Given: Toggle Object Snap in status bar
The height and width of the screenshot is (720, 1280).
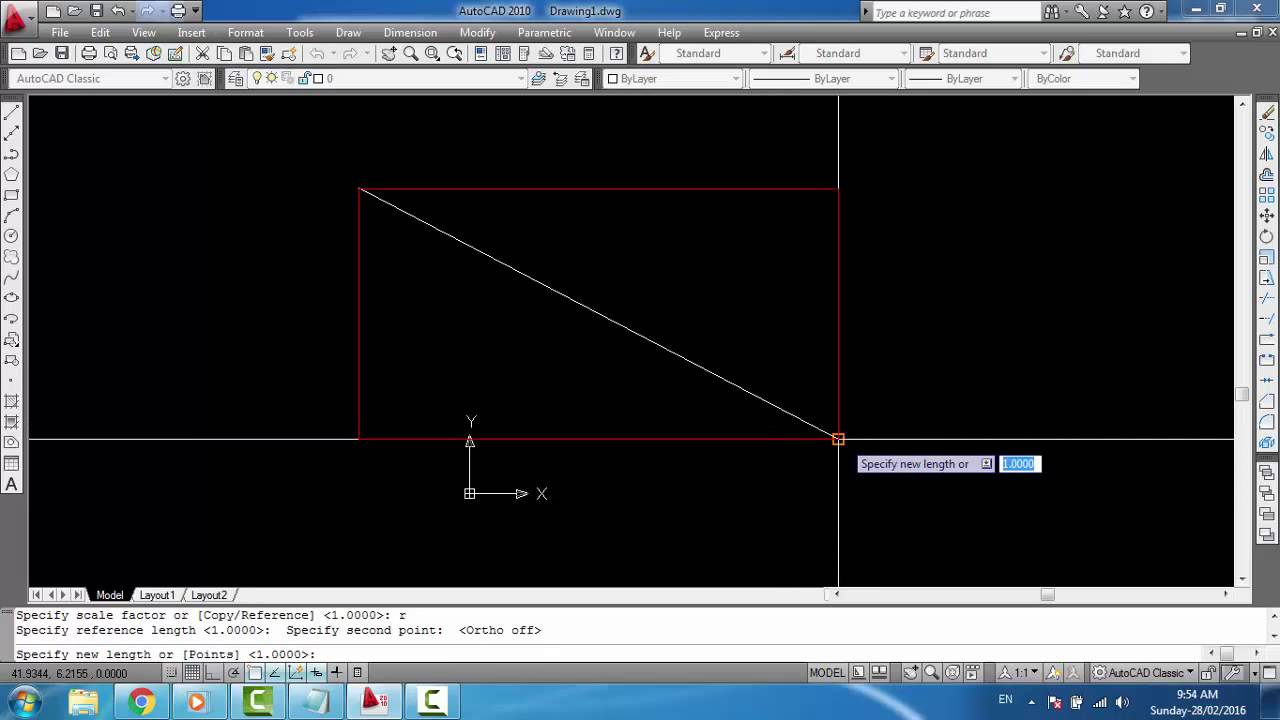Looking at the screenshot, I should [254, 673].
